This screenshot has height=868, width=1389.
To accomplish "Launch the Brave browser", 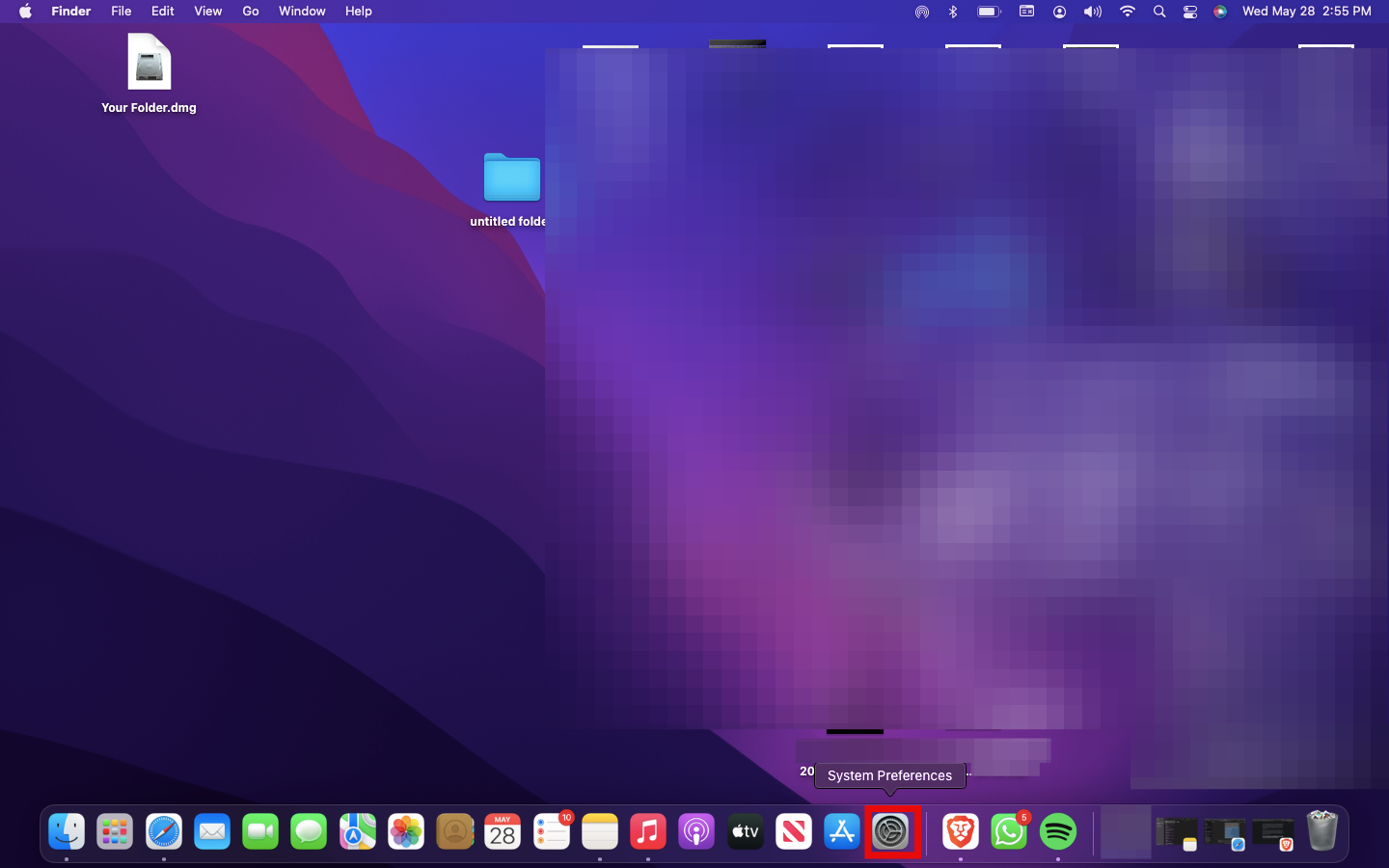I will pyautogui.click(x=960, y=831).
